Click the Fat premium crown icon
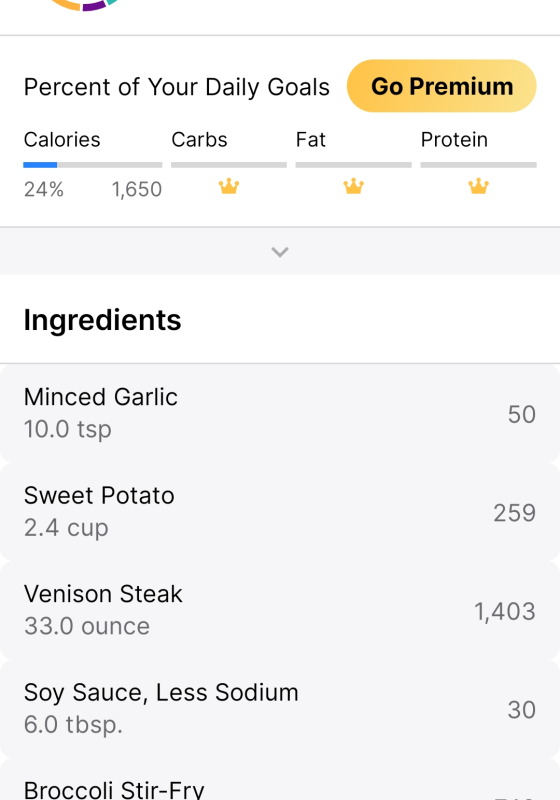 [353, 186]
